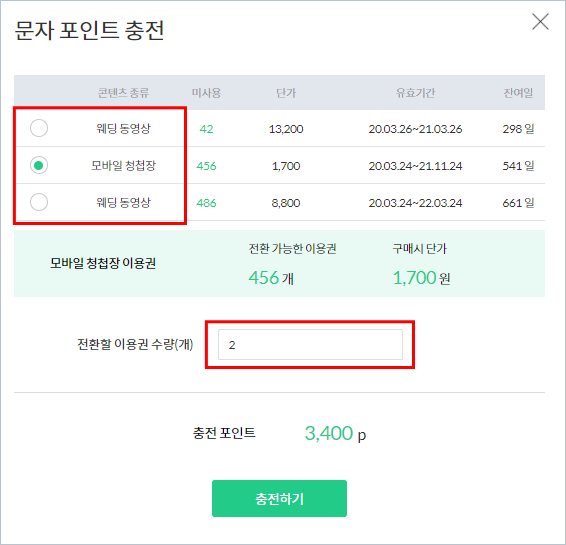Click the 미사용 column header
This screenshot has width=566, height=545.
tap(206, 93)
